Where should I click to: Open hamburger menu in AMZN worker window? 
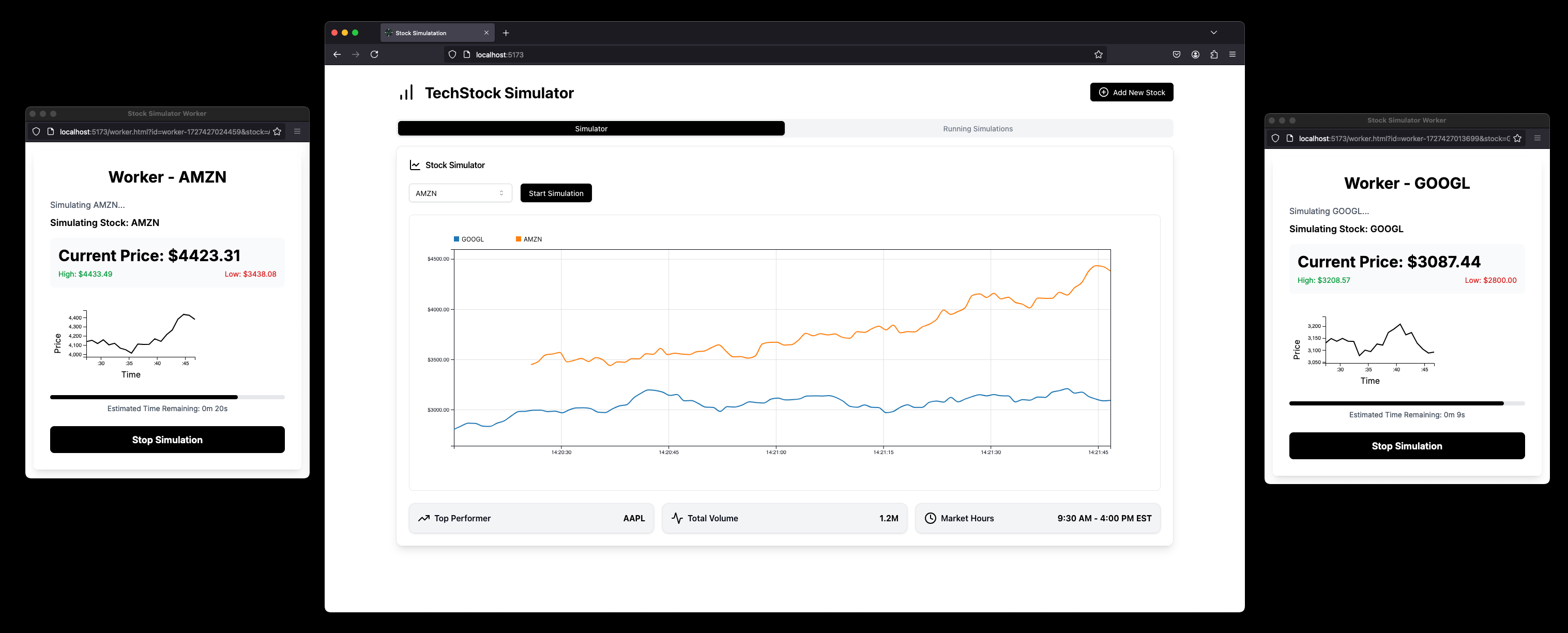[297, 131]
